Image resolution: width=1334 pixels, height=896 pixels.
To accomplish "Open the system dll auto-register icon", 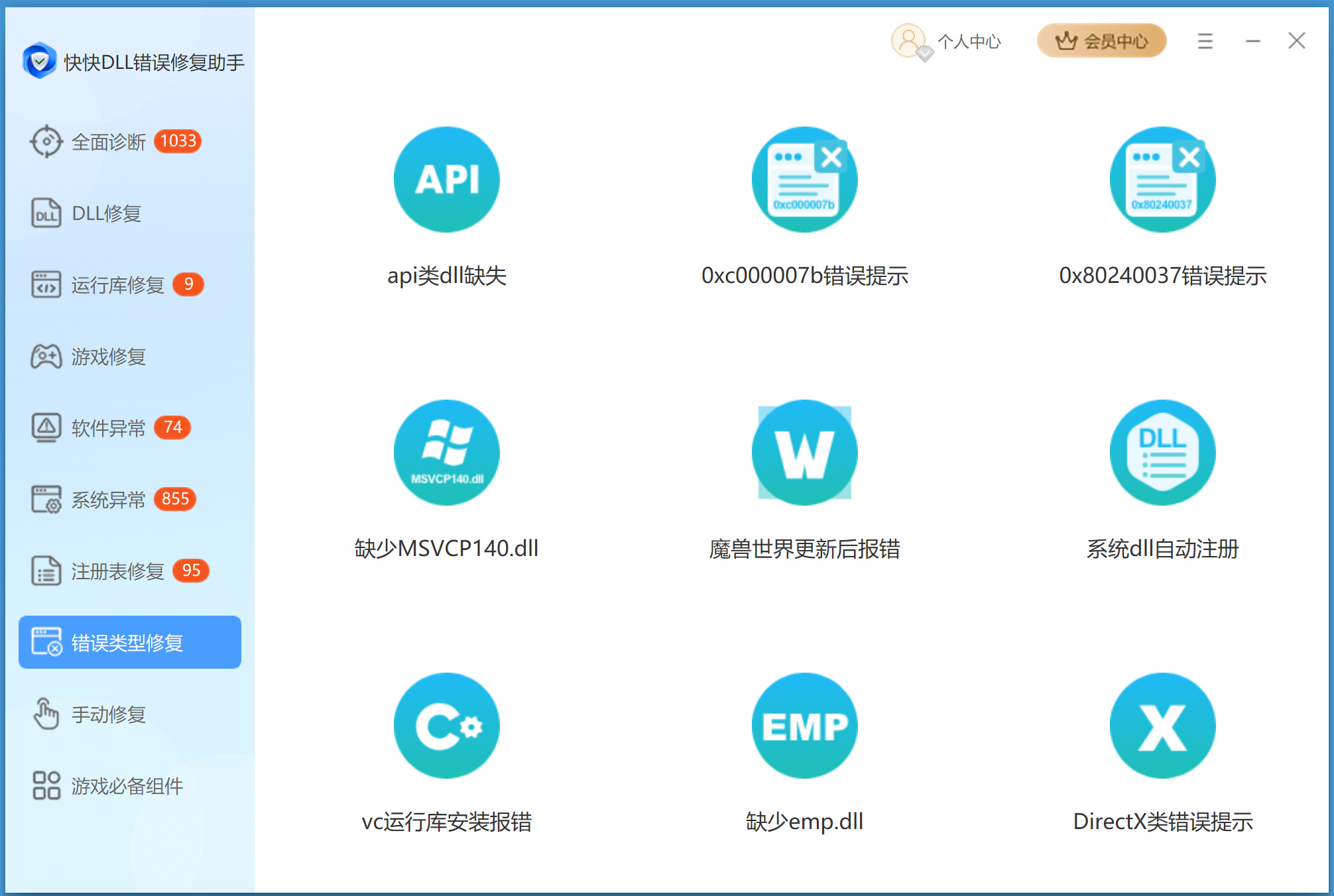I will (1162, 453).
